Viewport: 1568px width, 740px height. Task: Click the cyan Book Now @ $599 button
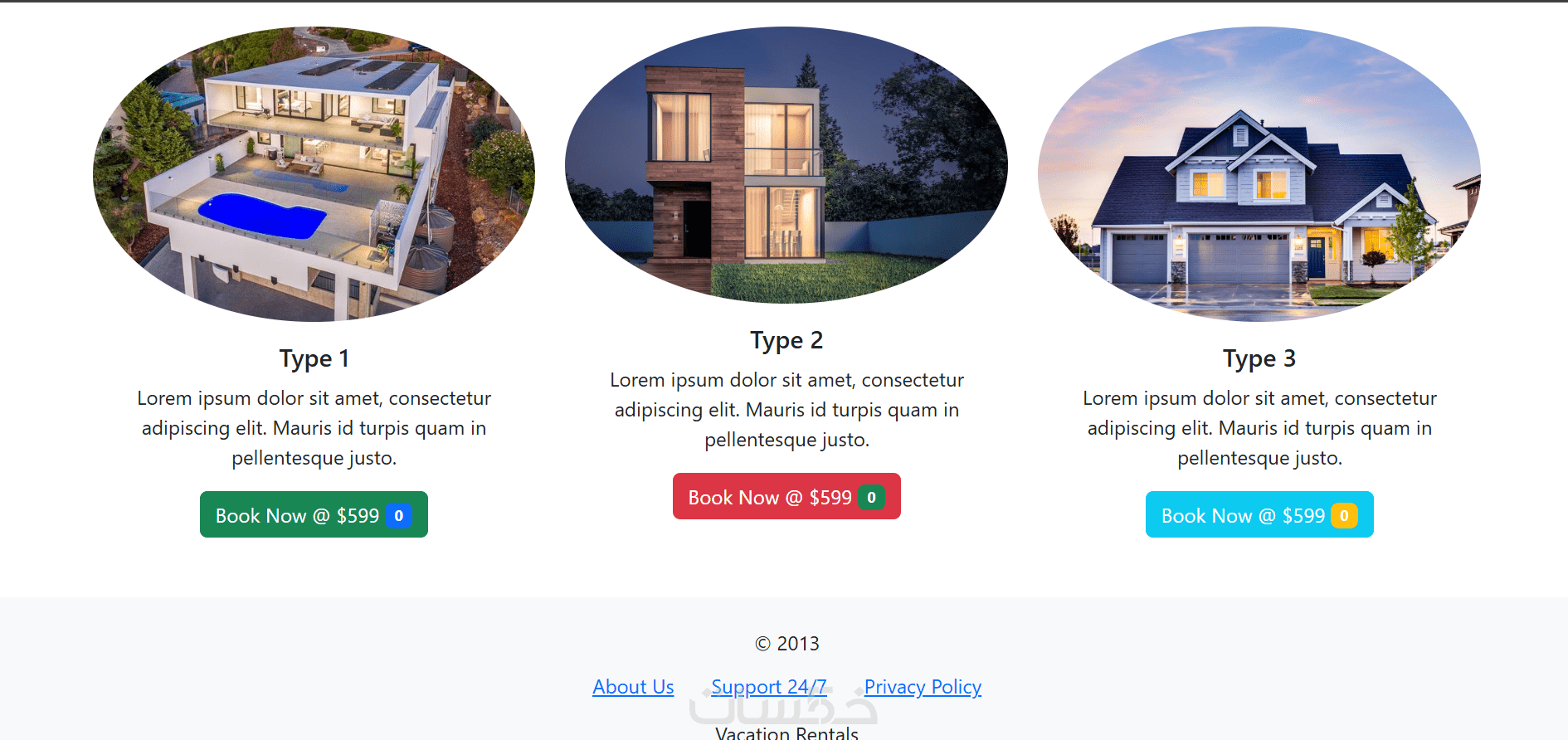(1259, 514)
